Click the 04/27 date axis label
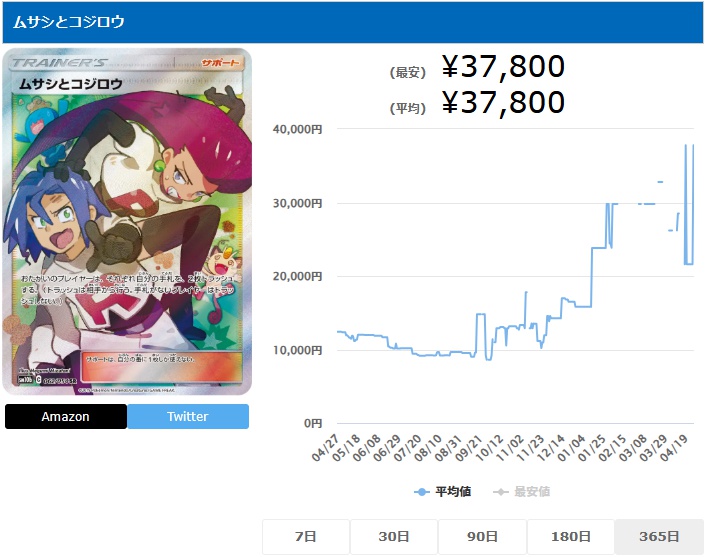The image size is (708, 557). (x=326, y=447)
